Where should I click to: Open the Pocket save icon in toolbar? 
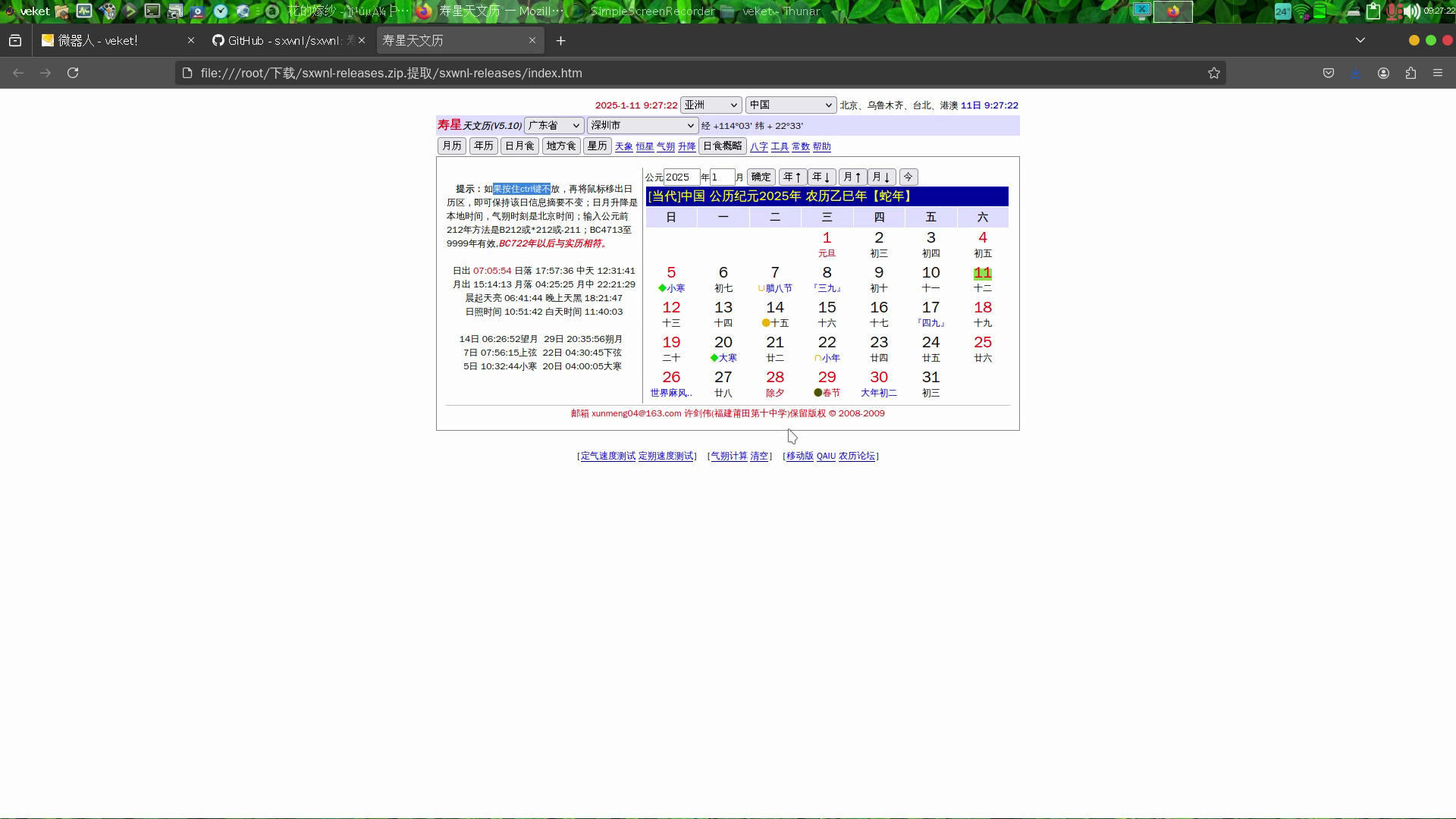[1329, 73]
